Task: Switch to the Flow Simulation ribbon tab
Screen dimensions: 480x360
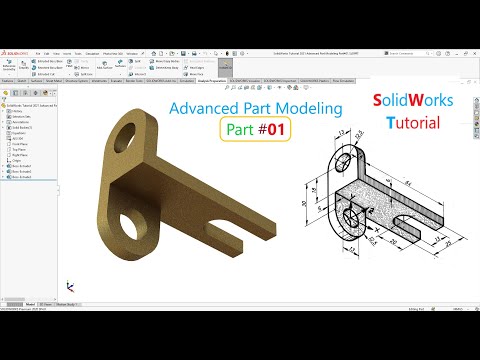Action: click(343, 81)
